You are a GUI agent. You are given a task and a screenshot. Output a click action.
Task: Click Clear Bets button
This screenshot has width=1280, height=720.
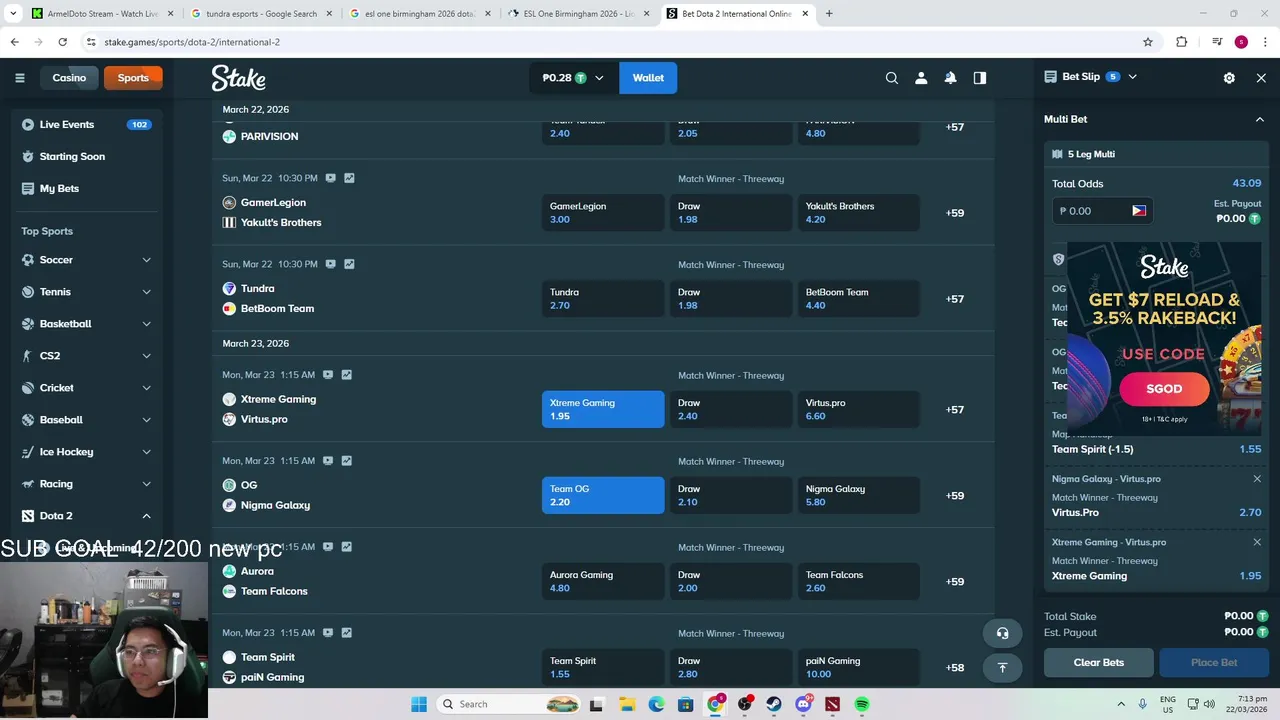[1099, 662]
